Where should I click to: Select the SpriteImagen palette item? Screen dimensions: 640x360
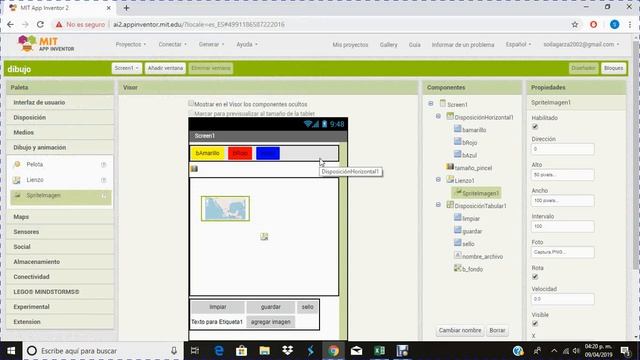click(60, 196)
